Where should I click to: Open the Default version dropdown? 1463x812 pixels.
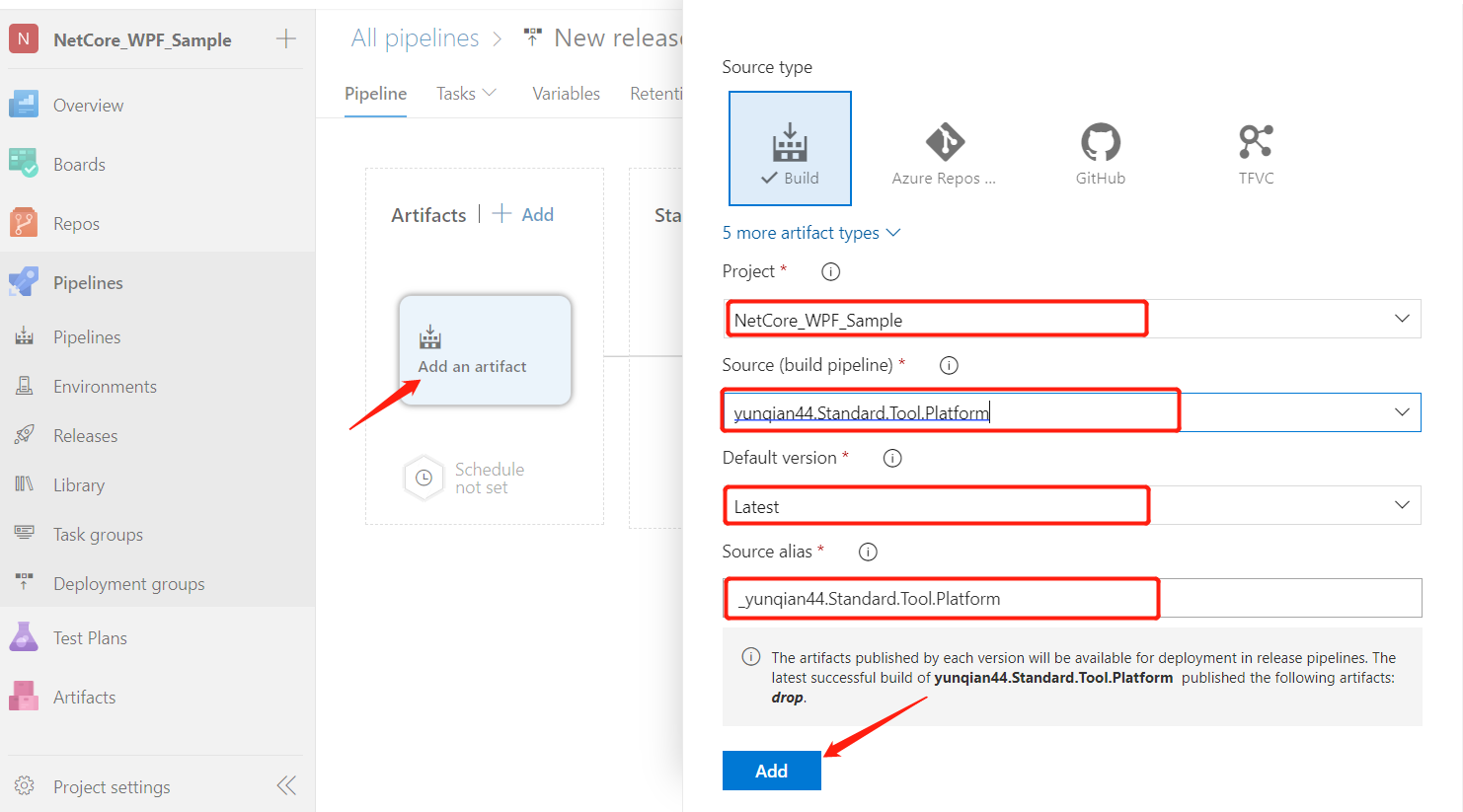(x=1072, y=505)
